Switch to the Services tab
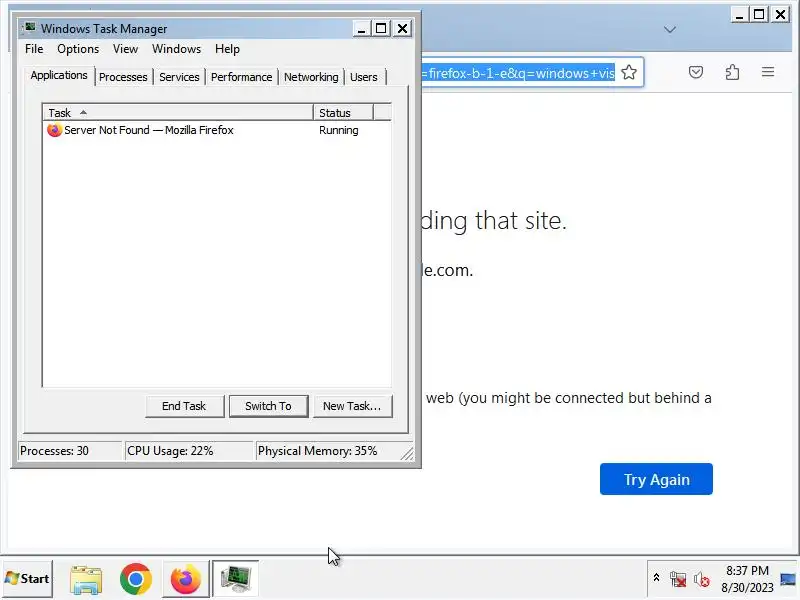The height and width of the screenshot is (600, 800). pos(179,77)
